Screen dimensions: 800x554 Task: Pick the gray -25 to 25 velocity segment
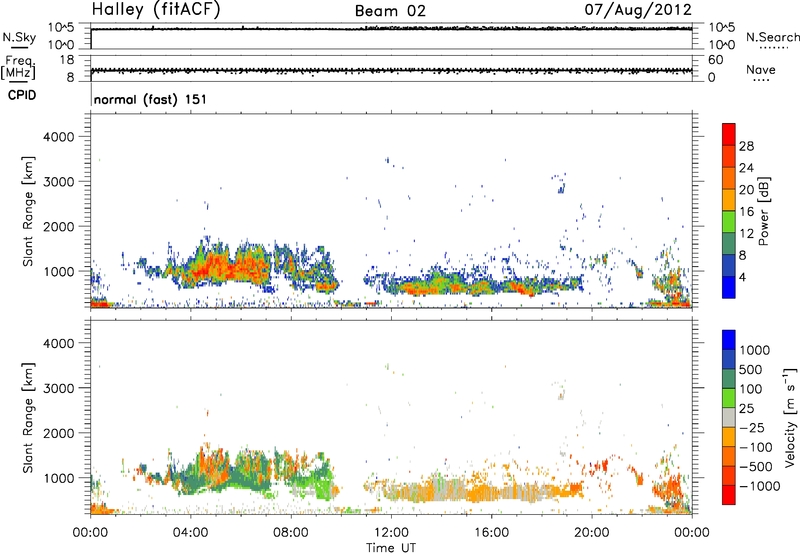pyautogui.click(x=729, y=417)
